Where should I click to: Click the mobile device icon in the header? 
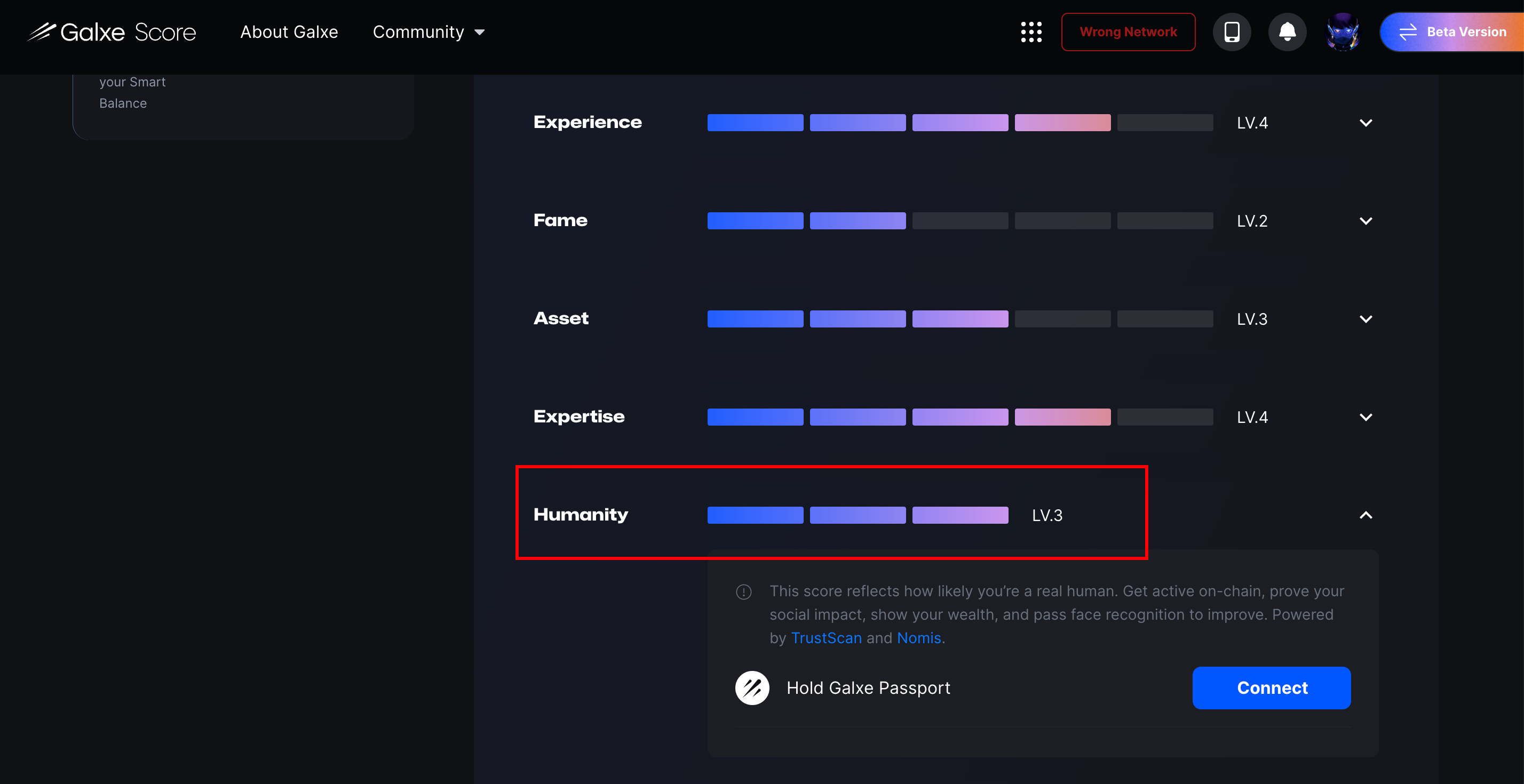(x=1232, y=32)
